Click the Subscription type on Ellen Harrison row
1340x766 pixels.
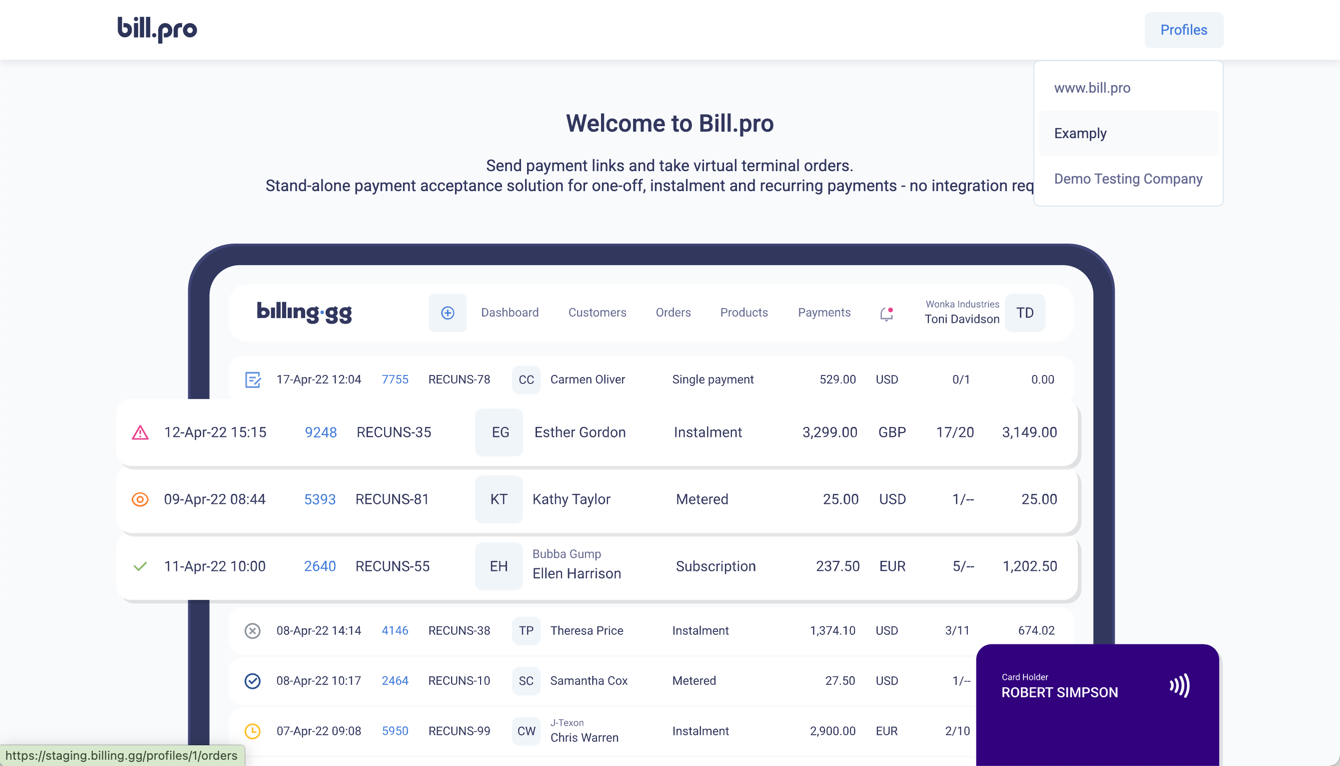tap(716, 566)
